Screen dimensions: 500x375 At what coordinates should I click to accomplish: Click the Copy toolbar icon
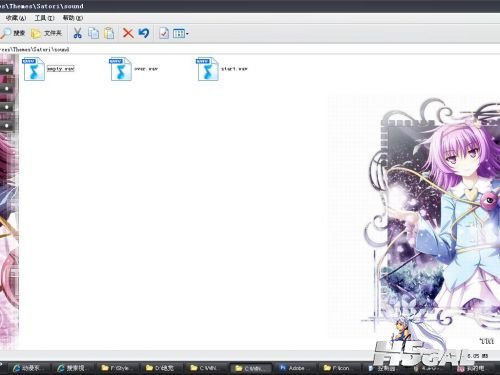[x=93, y=33]
